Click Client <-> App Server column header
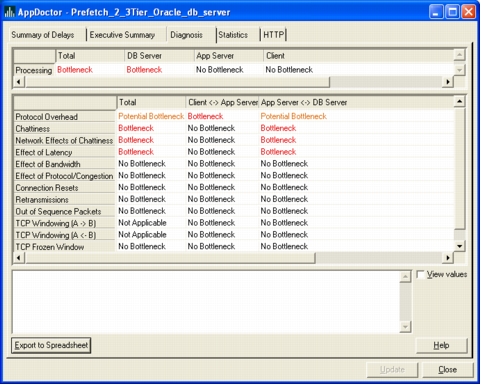The image size is (482, 385). [x=222, y=102]
